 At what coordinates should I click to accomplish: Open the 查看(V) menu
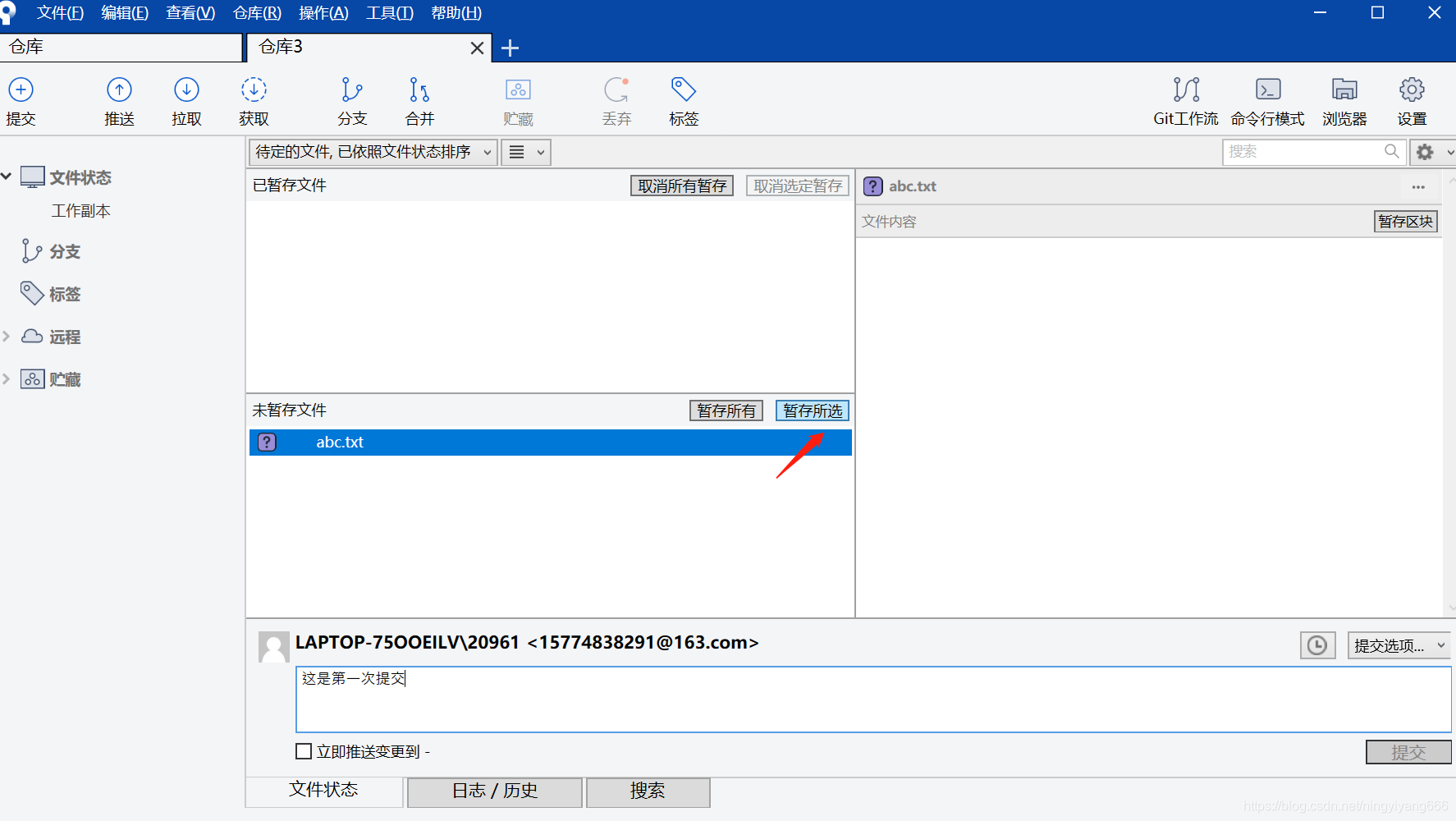pyautogui.click(x=190, y=13)
